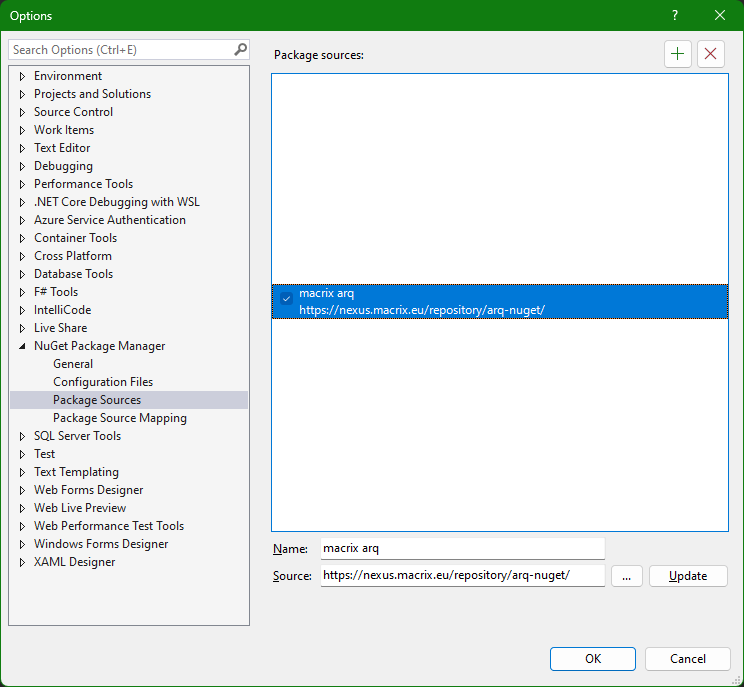The height and width of the screenshot is (687, 744).
Task: Expand the Work Items arrow
Action: click(x=22, y=130)
